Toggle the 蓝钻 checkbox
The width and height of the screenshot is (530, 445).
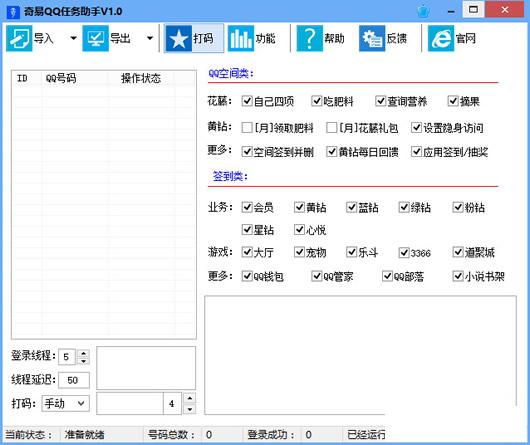352,207
